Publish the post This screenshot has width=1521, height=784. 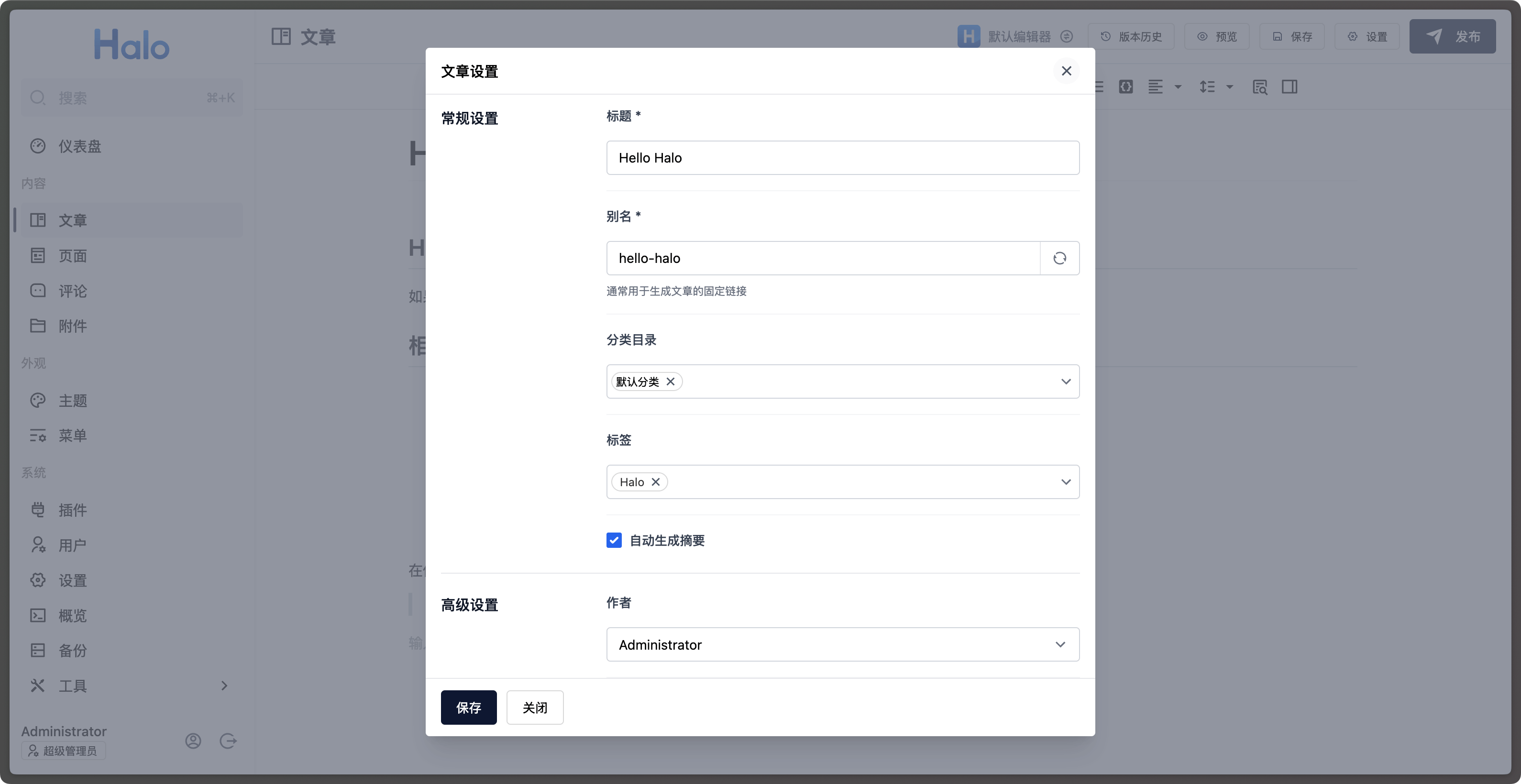pos(1453,36)
